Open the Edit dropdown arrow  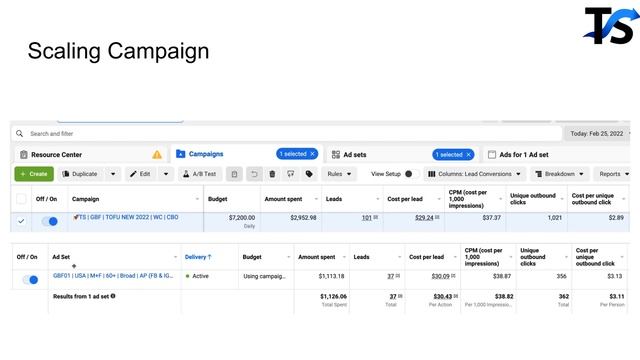[166, 174]
